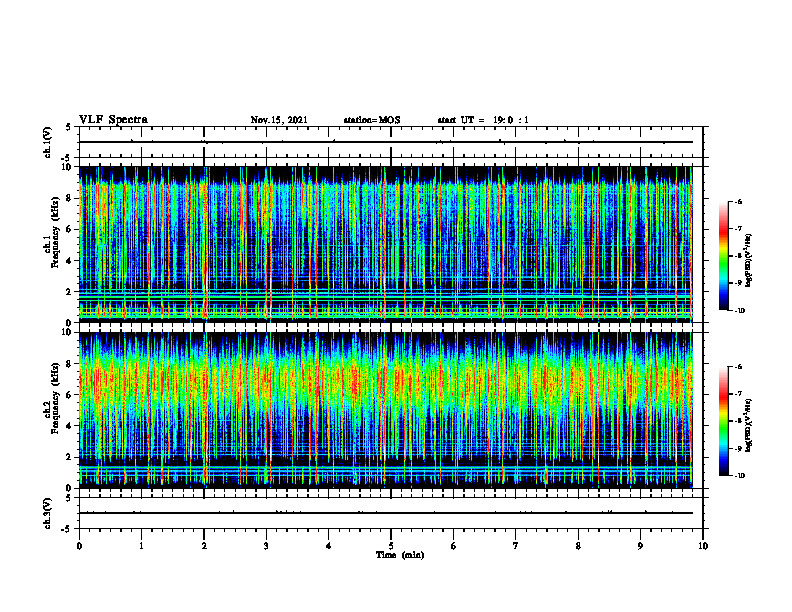Click the "-10" tick on ch.2 colorbar
Screen dimensions: 792x612
[739, 476]
